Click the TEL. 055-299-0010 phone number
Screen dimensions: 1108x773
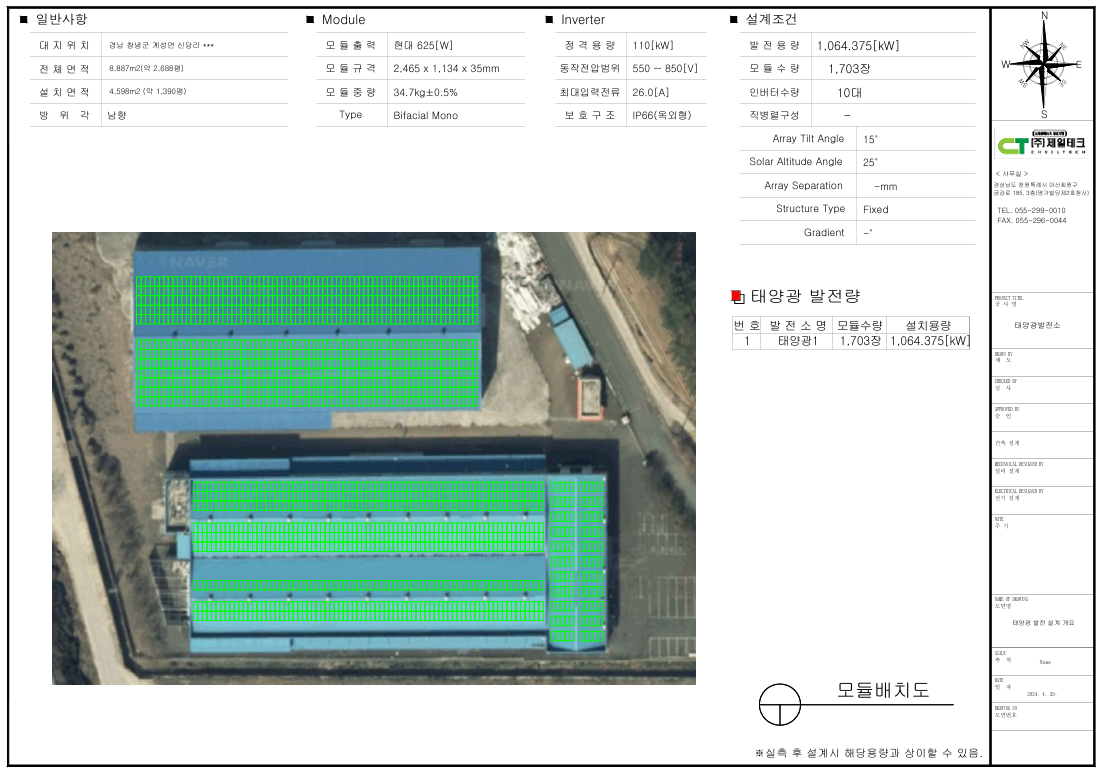tap(1031, 210)
